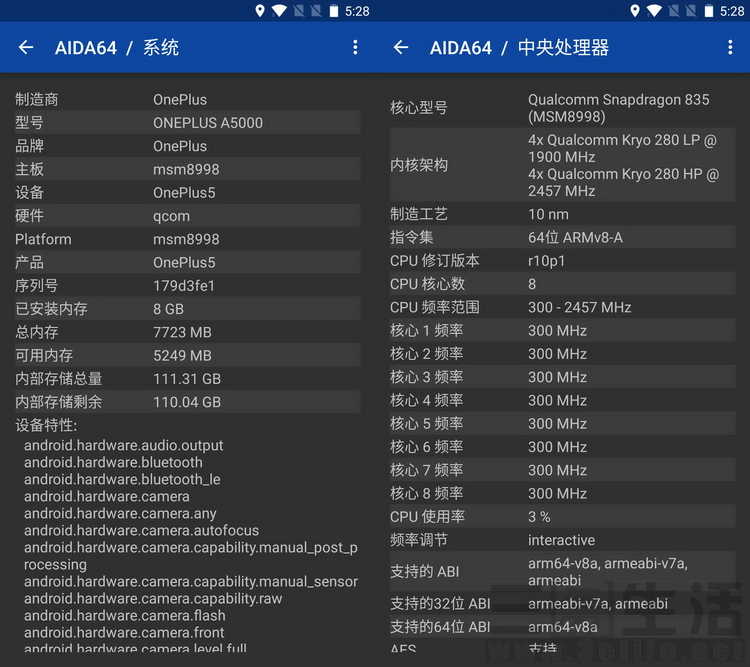Open overflow menu on the CPU screen
The image size is (750, 667).
[730, 47]
